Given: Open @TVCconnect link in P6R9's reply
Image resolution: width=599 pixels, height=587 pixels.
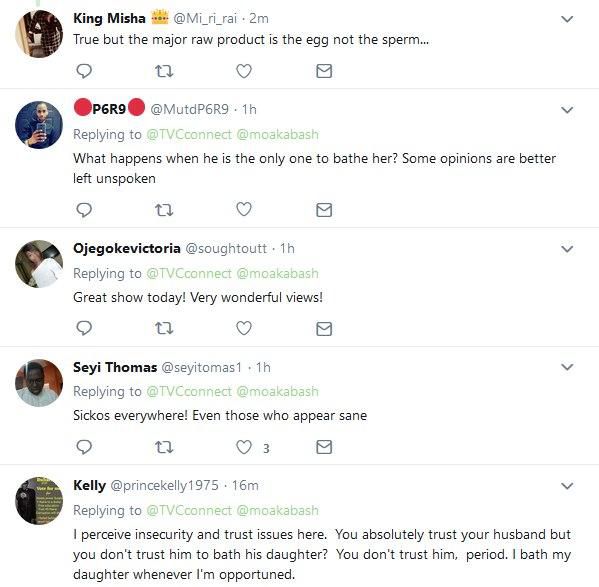Looking at the screenshot, I should point(189,134).
